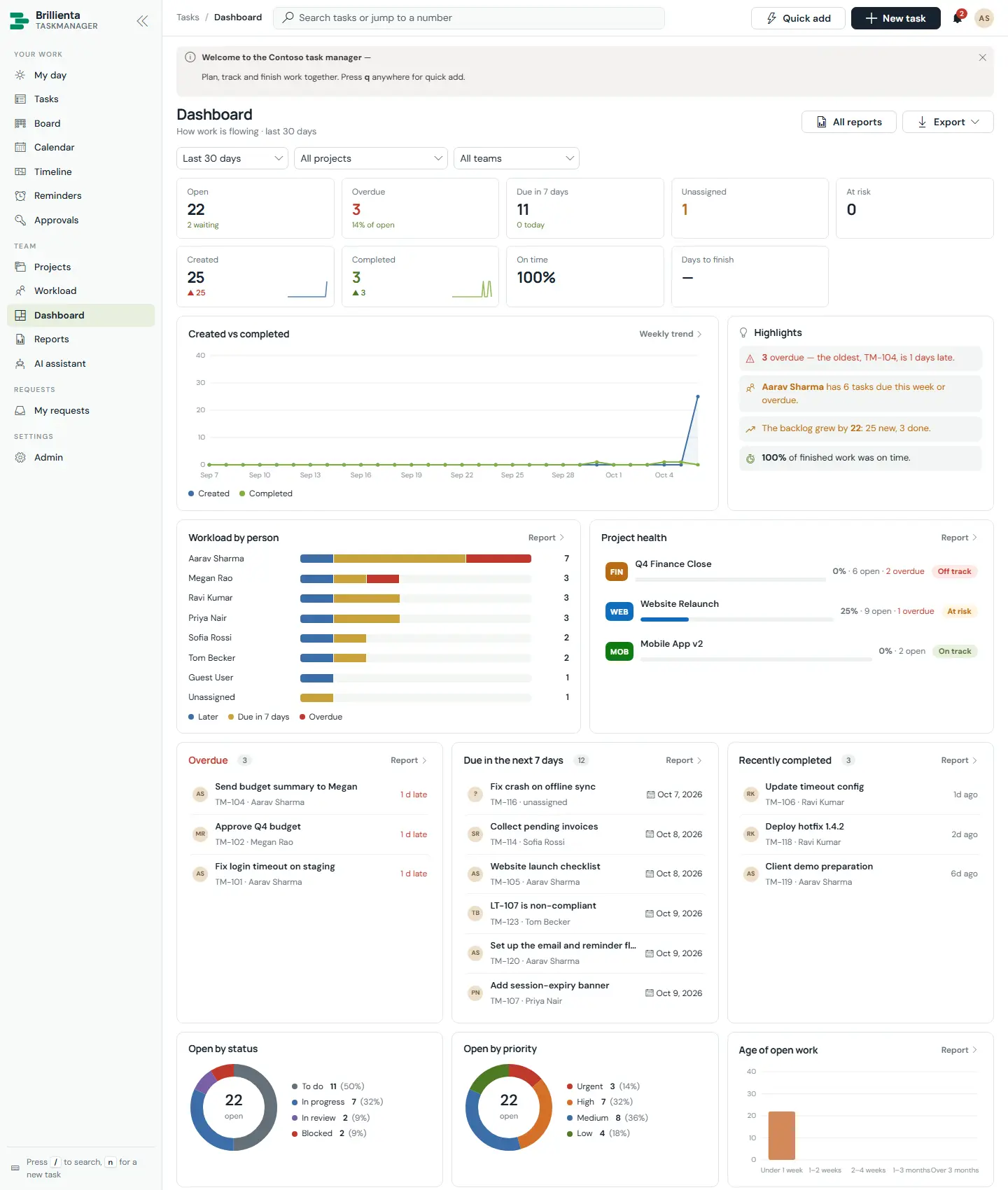Open the All projects dropdown
Viewport: 1008px width, 1190px height.
click(371, 158)
